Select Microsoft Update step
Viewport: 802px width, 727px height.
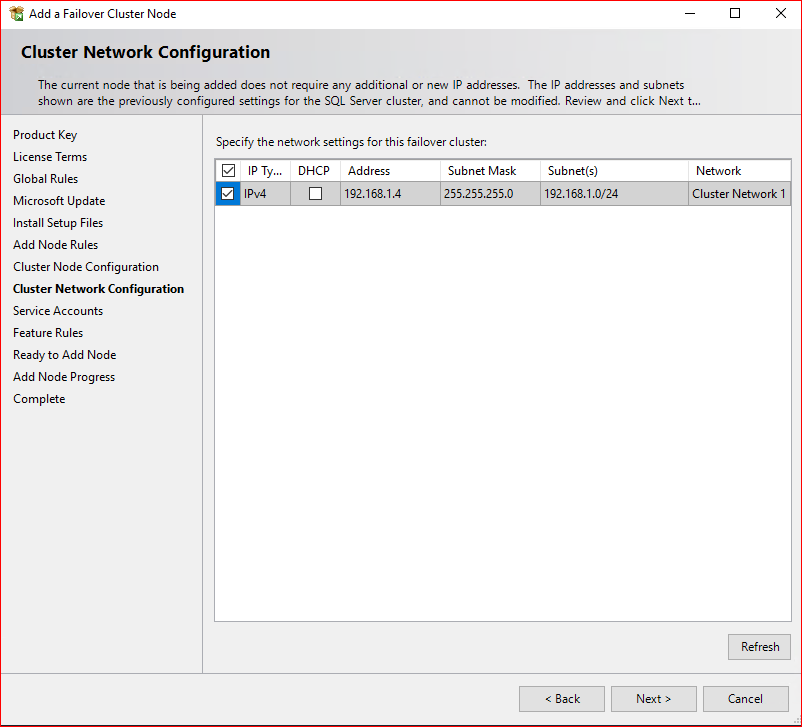point(59,201)
